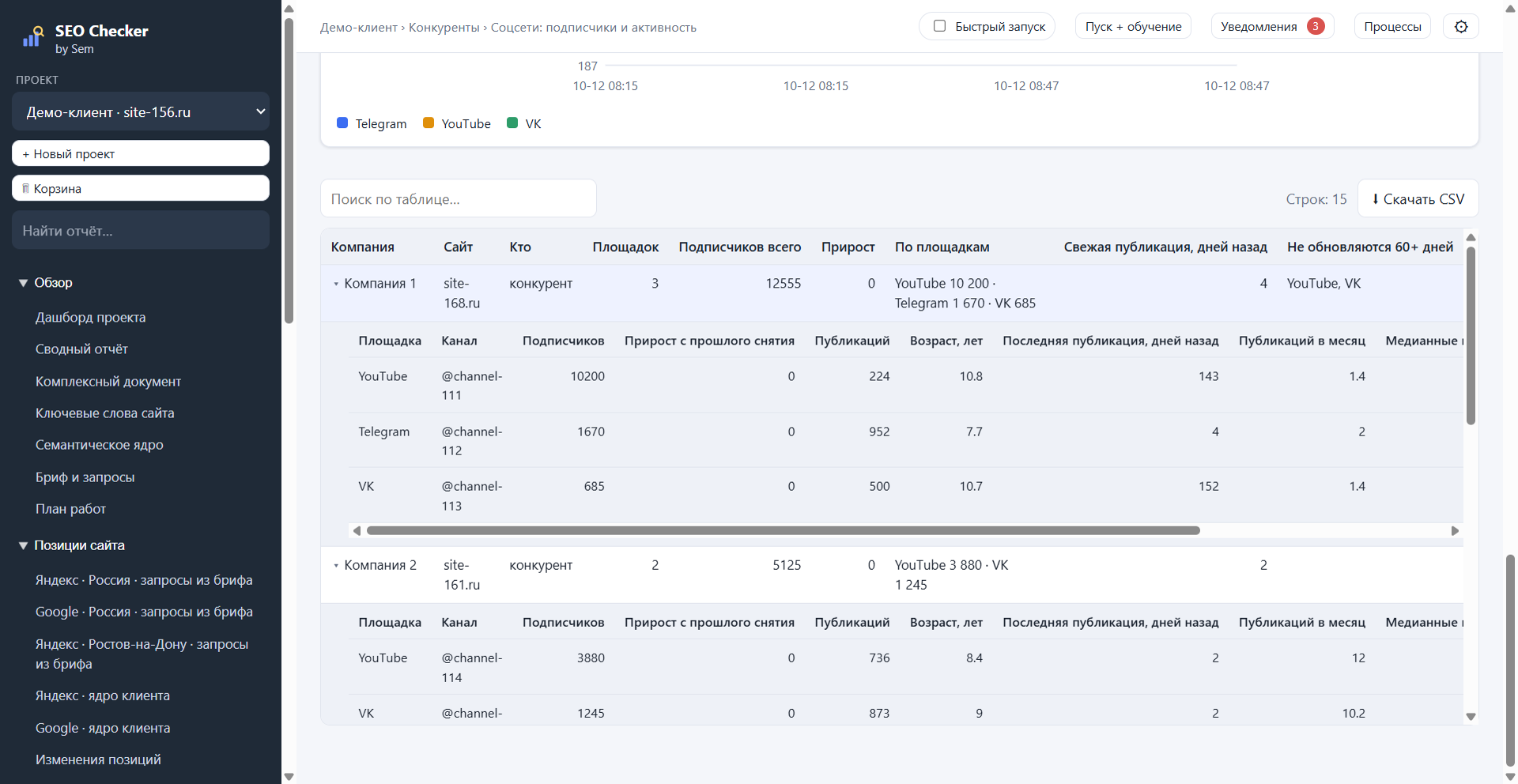
Task: Collapse the Обзор sidebar section
Action: pos(23,283)
